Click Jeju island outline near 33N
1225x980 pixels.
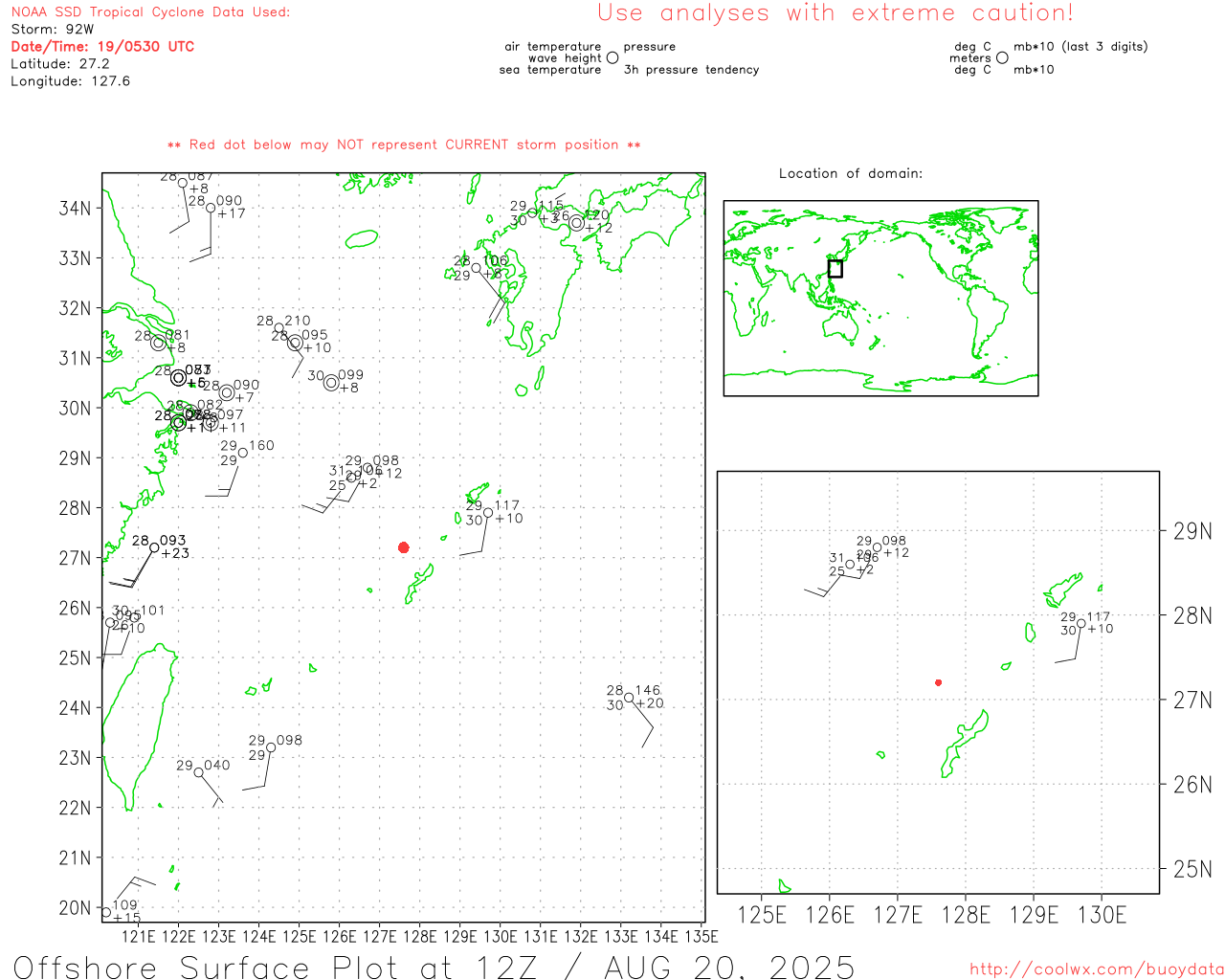(362, 238)
